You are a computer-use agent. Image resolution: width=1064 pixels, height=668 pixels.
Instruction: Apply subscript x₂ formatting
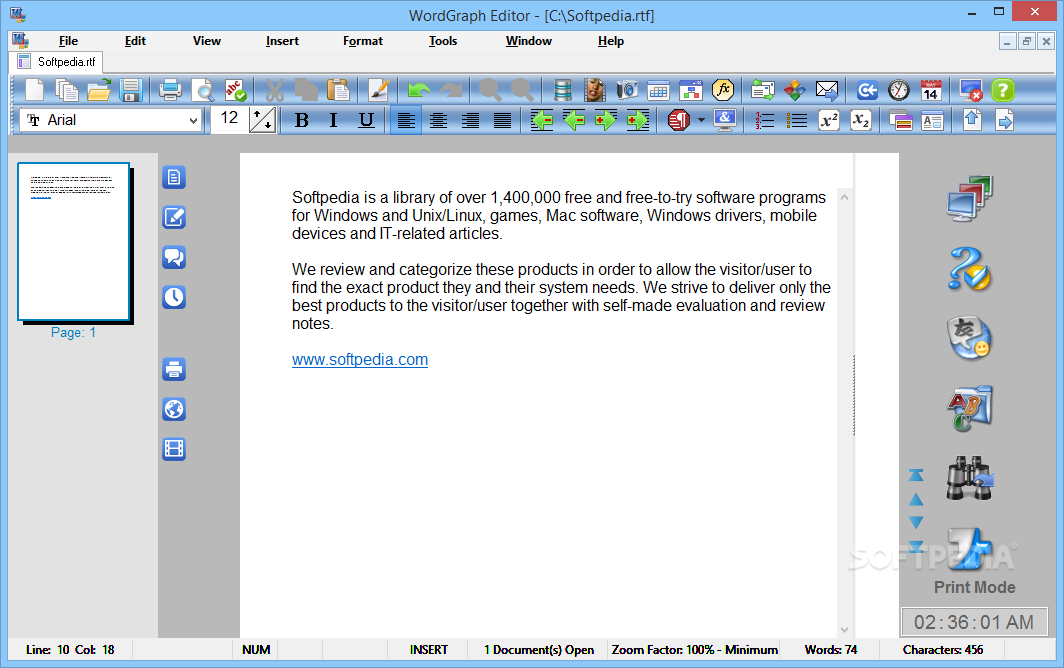860,121
